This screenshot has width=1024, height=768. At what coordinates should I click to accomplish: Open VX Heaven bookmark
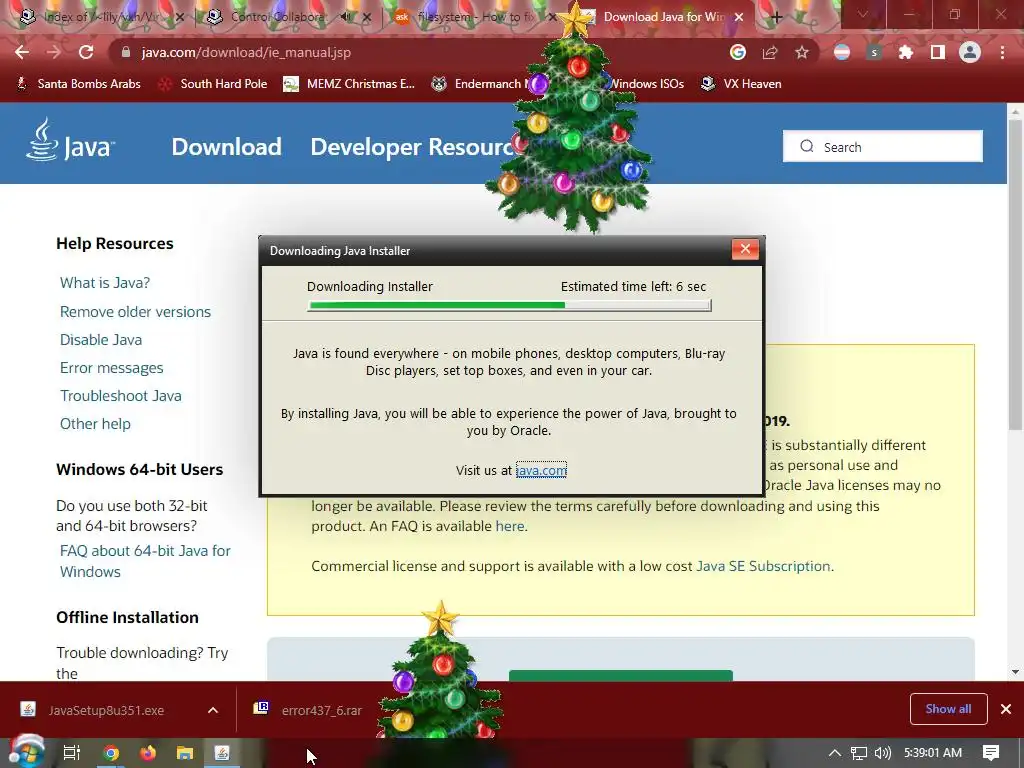coord(741,84)
